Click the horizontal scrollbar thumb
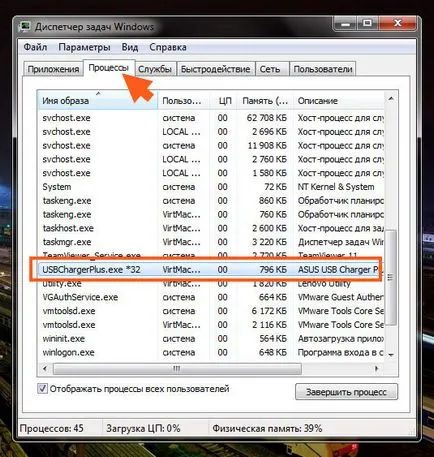This screenshot has height=457, width=434. click(177, 369)
